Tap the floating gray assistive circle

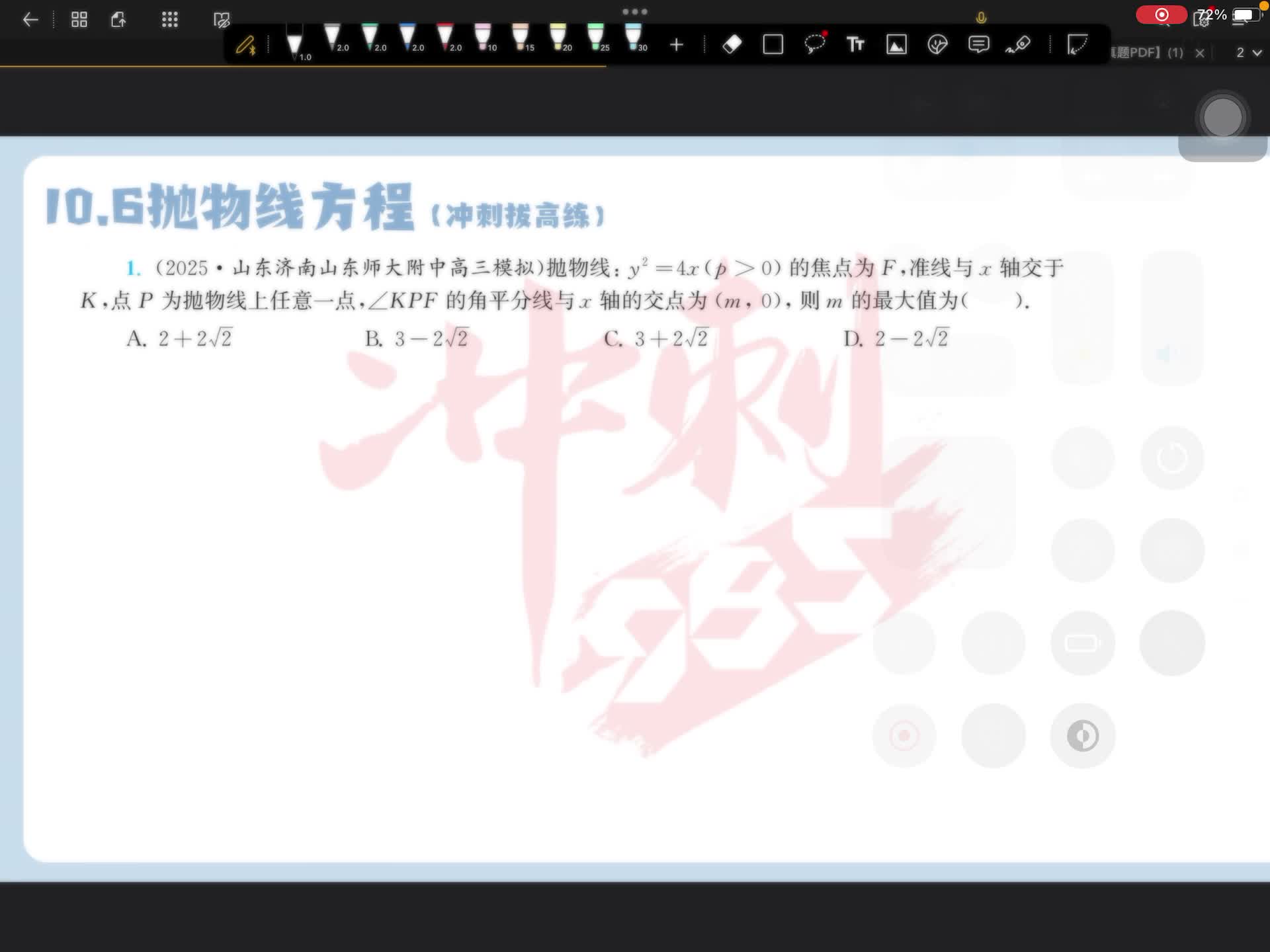tap(1222, 118)
